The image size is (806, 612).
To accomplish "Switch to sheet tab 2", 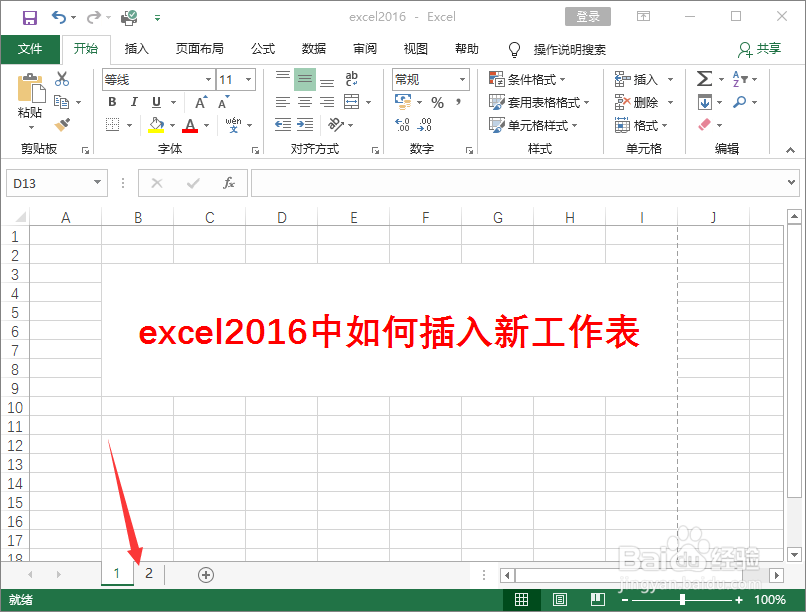I will pyautogui.click(x=149, y=573).
